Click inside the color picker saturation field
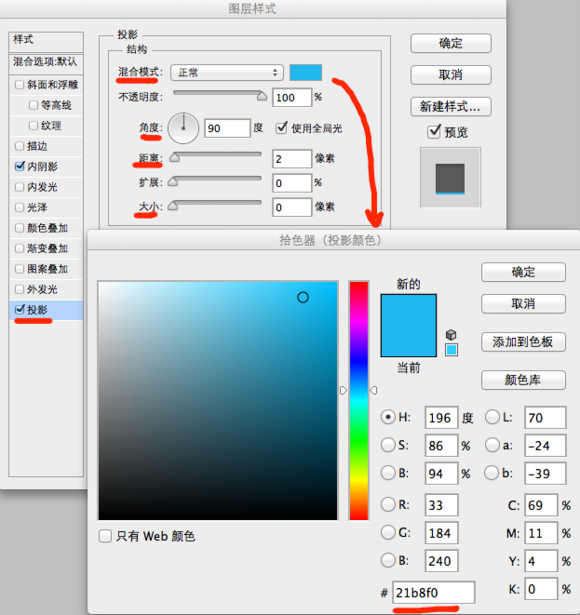This screenshot has width=580, height=615. (218, 400)
